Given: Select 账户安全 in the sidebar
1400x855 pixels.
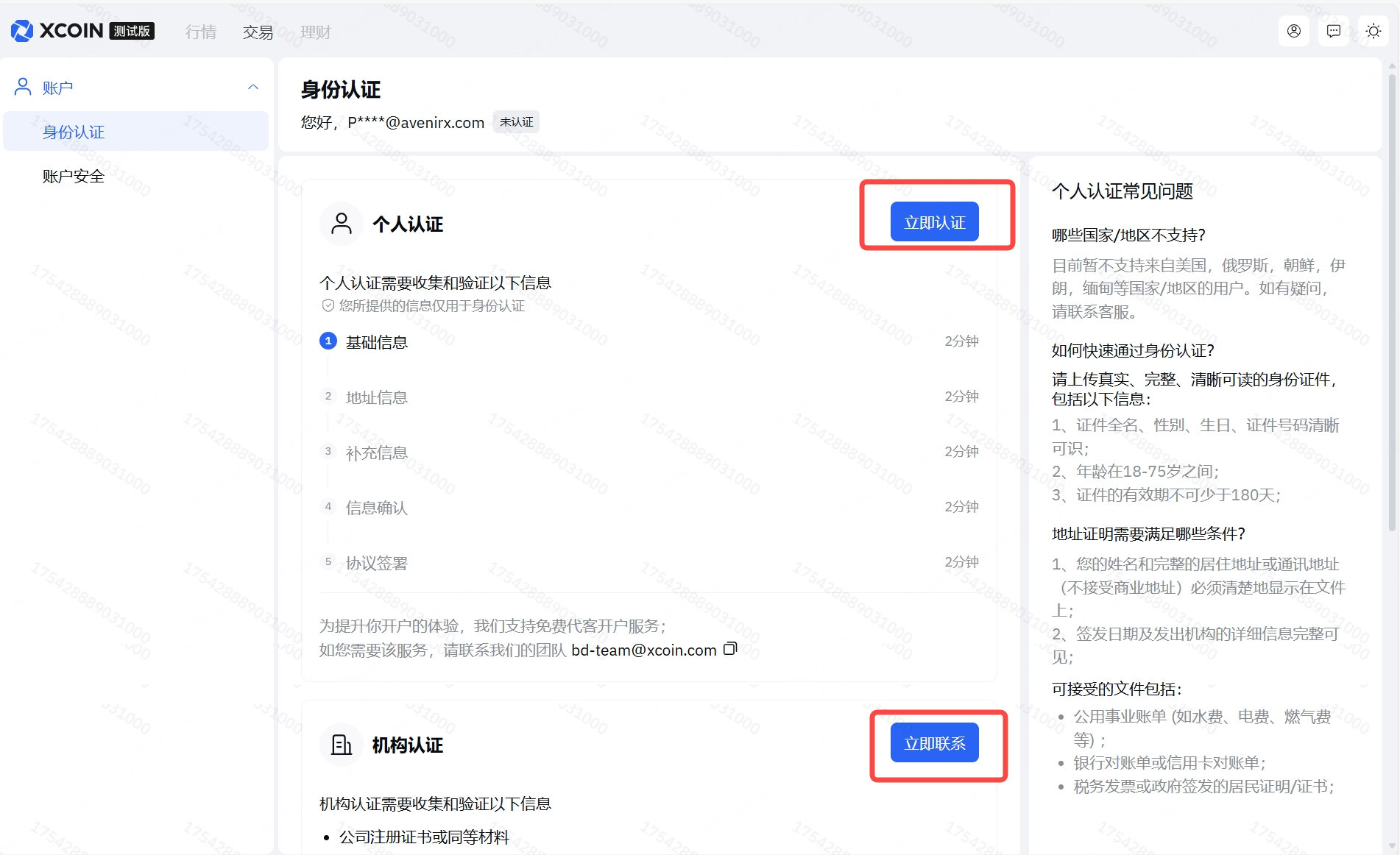Looking at the screenshot, I should point(74,176).
